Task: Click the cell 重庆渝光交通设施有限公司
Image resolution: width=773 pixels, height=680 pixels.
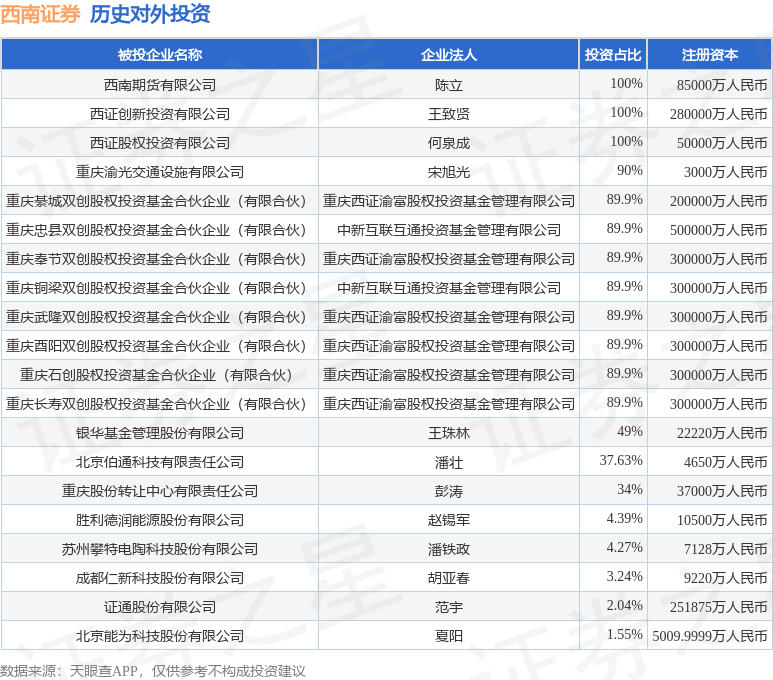Action: [160, 172]
